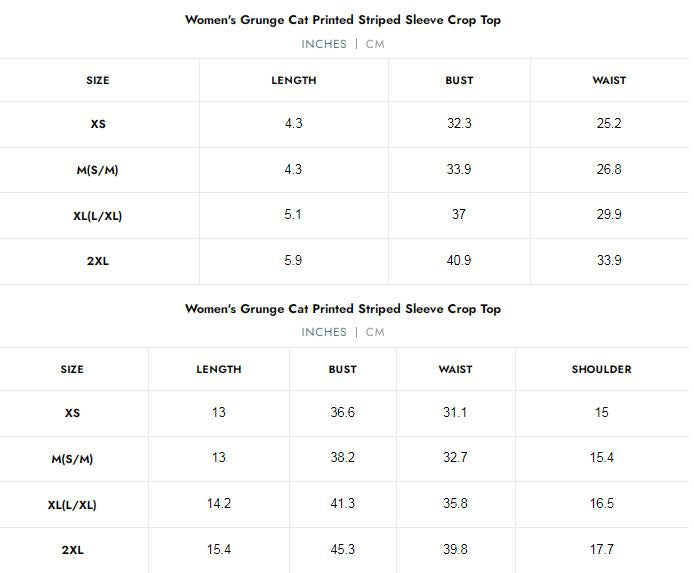Screen dimensions: 694x573
Task: Select INCHES in the first size chart
Action: [x=324, y=44]
